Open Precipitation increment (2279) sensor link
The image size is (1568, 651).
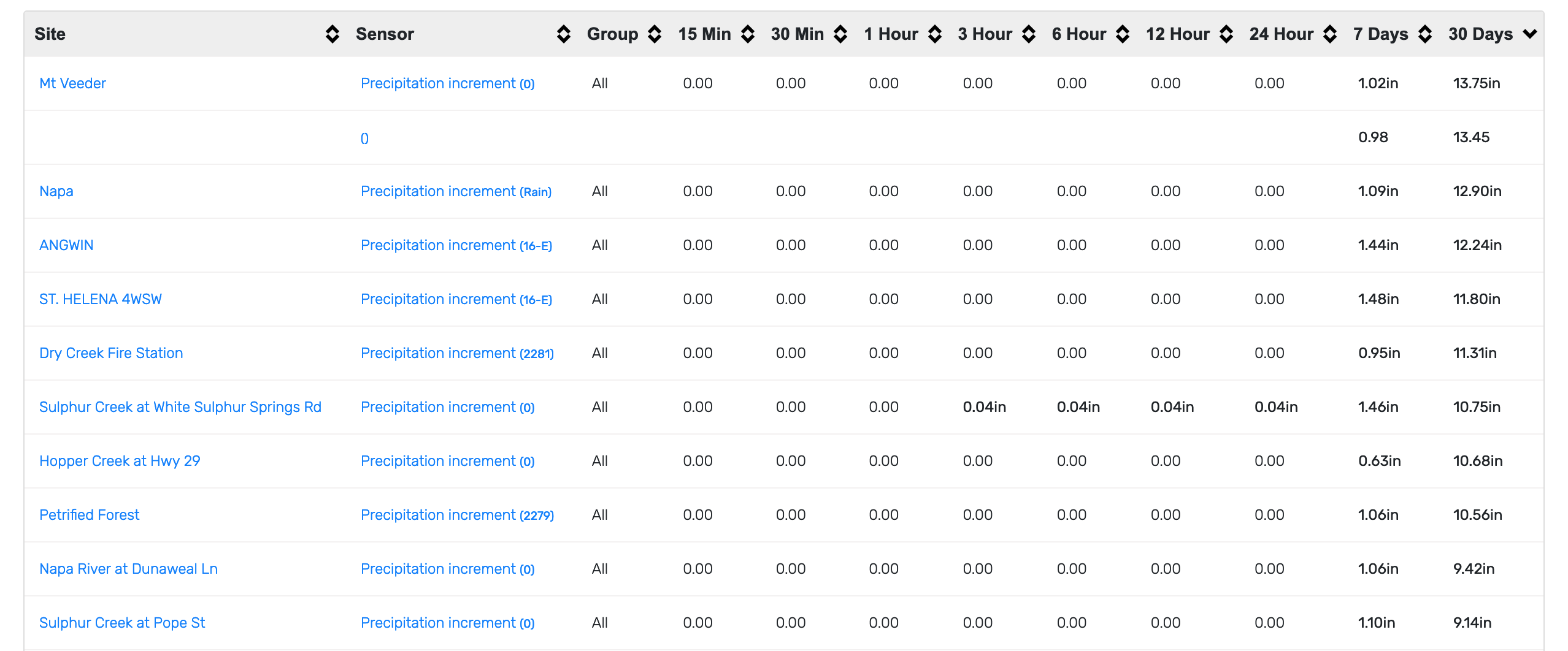point(457,515)
